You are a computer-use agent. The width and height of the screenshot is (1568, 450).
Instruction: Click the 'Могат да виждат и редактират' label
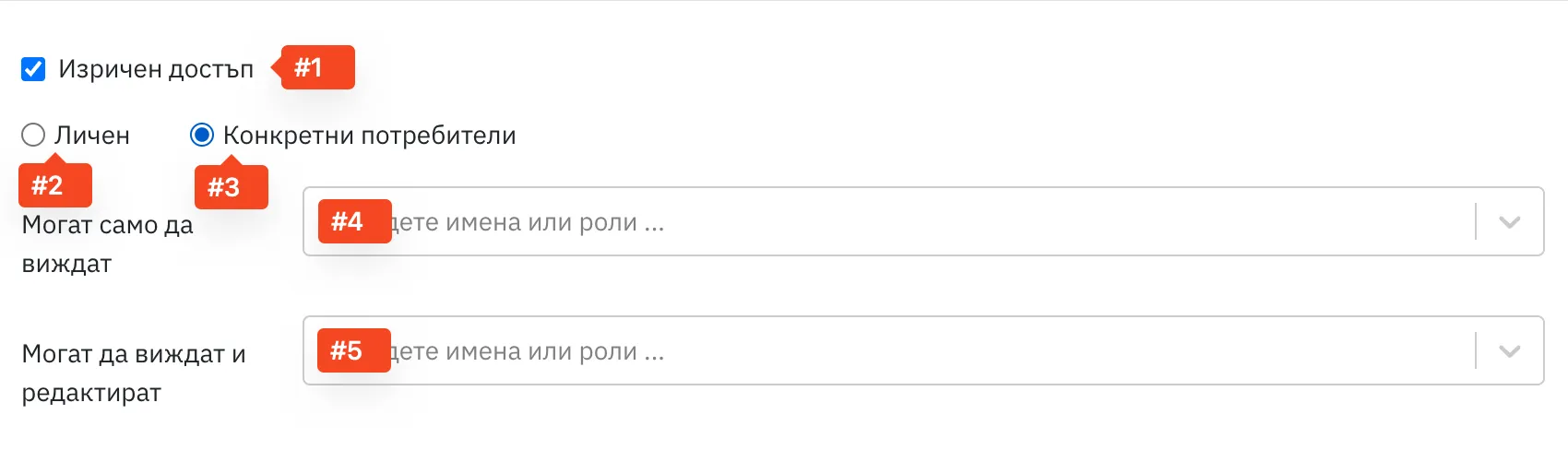point(134,373)
